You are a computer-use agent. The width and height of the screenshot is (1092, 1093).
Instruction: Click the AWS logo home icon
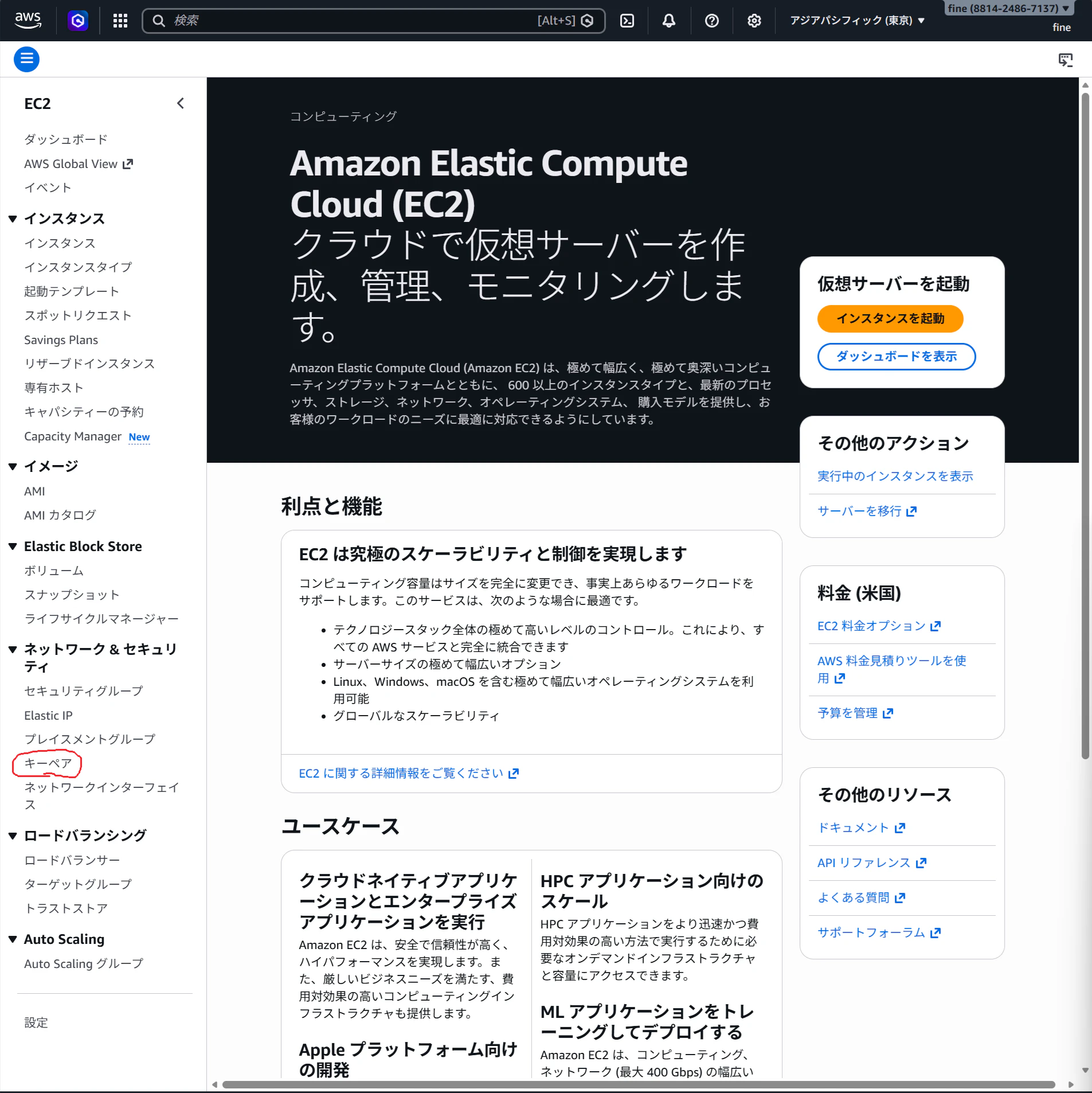click(x=28, y=21)
